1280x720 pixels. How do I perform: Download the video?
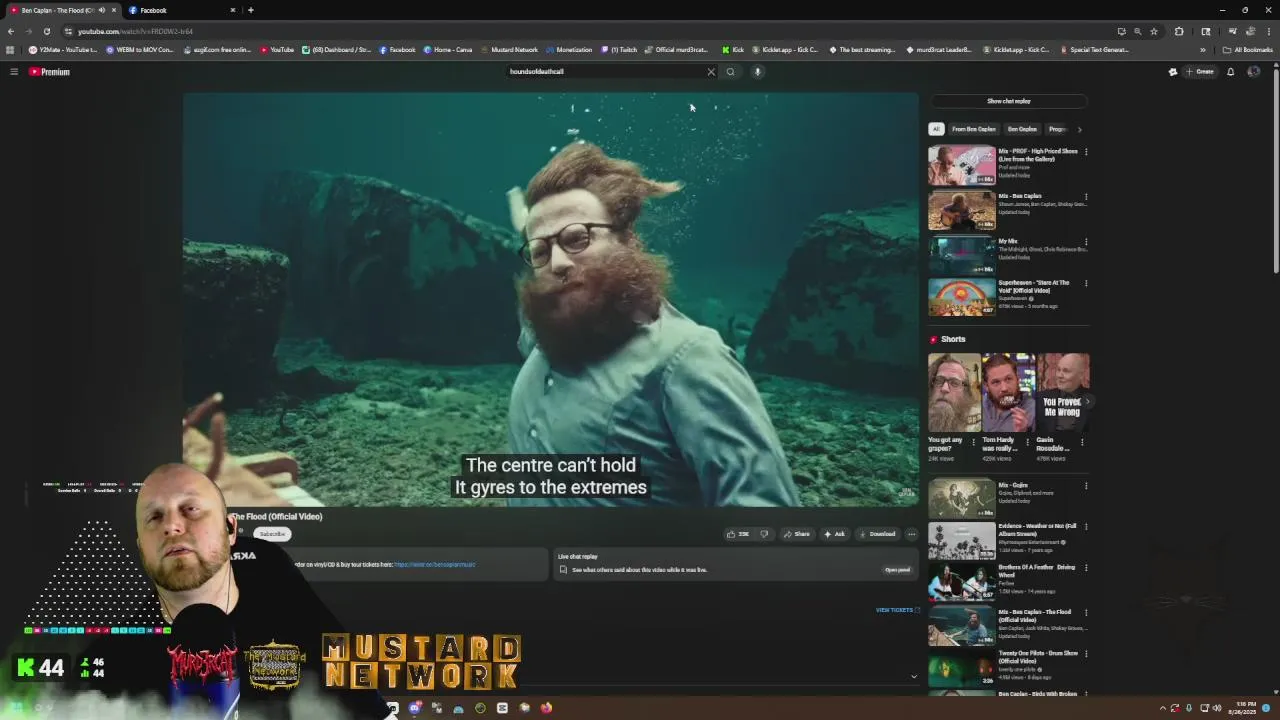tap(878, 534)
